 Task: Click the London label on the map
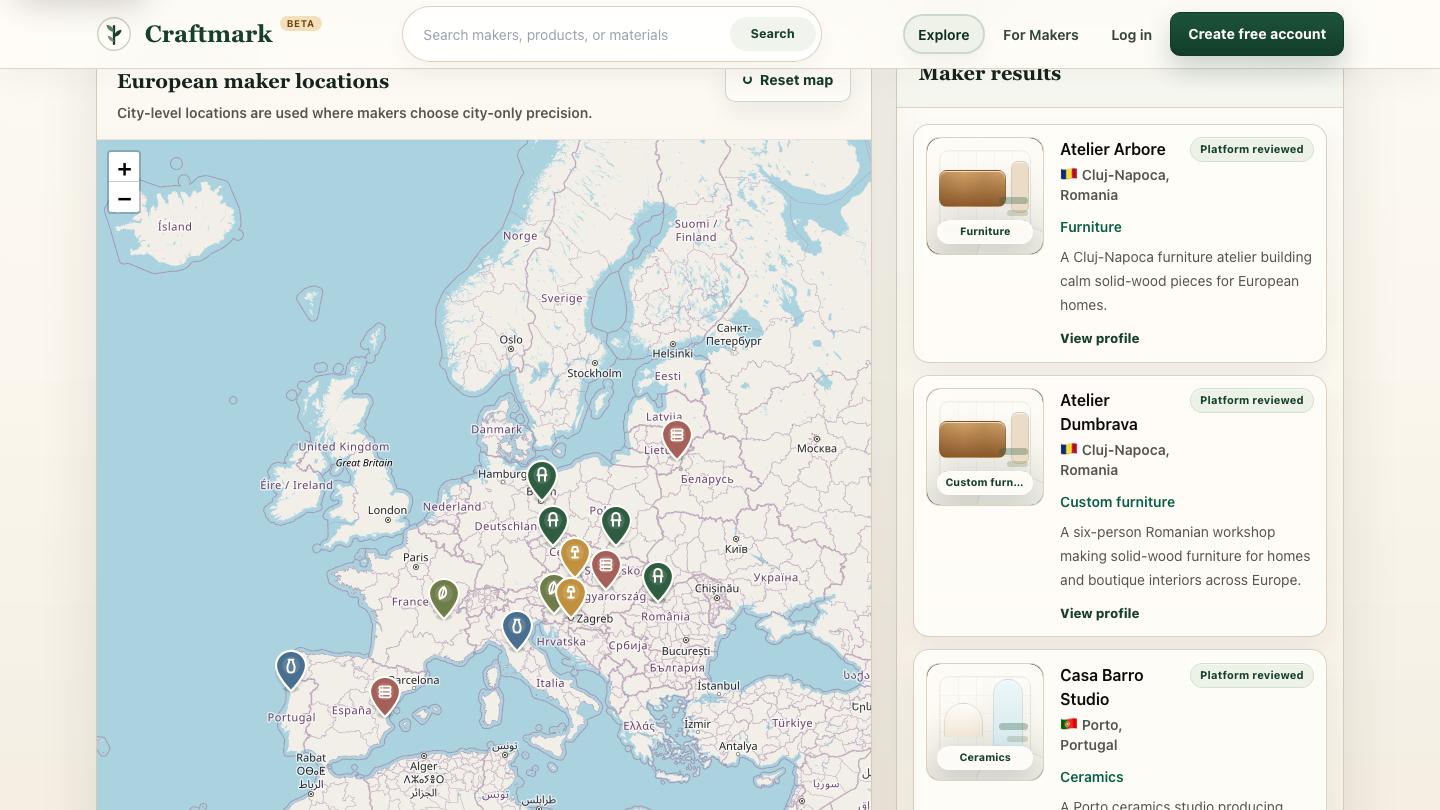(x=387, y=510)
